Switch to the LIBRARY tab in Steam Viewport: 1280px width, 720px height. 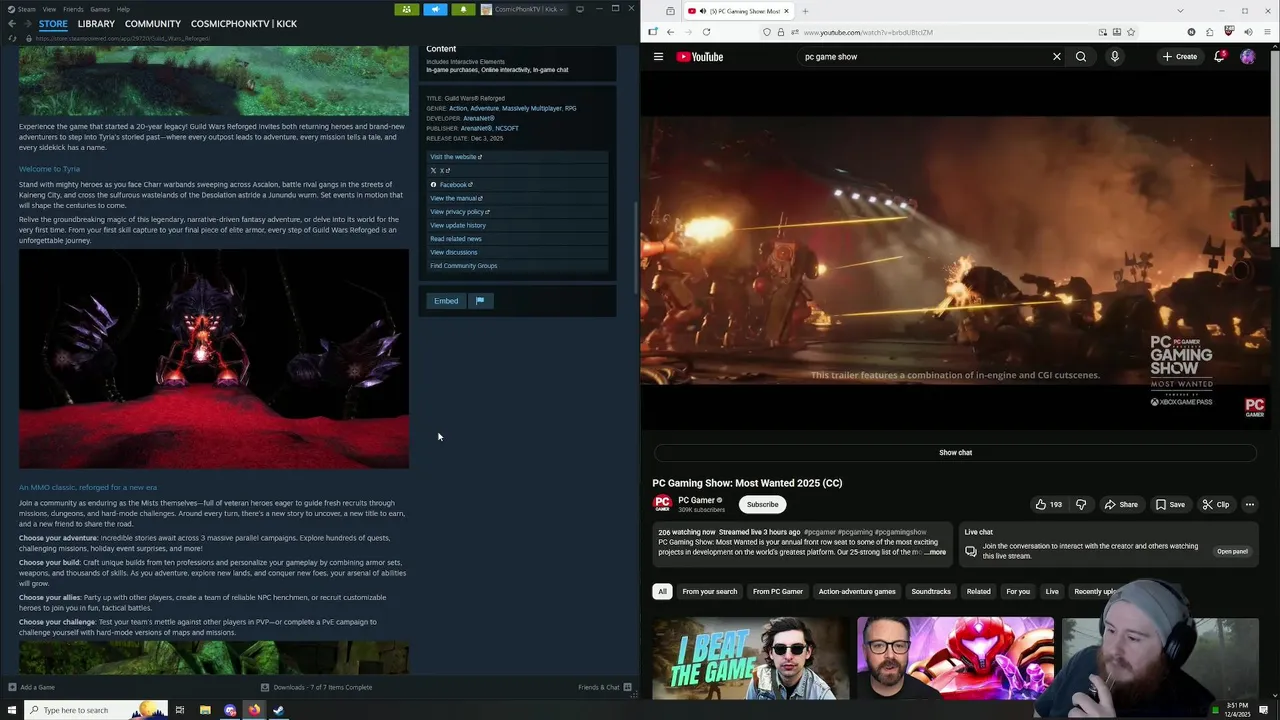click(96, 23)
